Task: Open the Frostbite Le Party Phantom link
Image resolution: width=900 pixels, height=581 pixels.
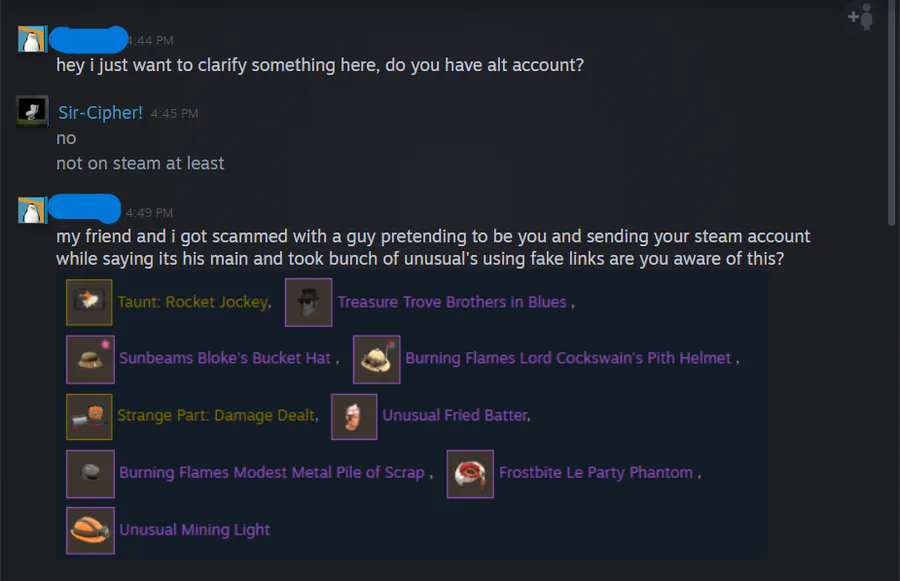Action: (x=596, y=472)
